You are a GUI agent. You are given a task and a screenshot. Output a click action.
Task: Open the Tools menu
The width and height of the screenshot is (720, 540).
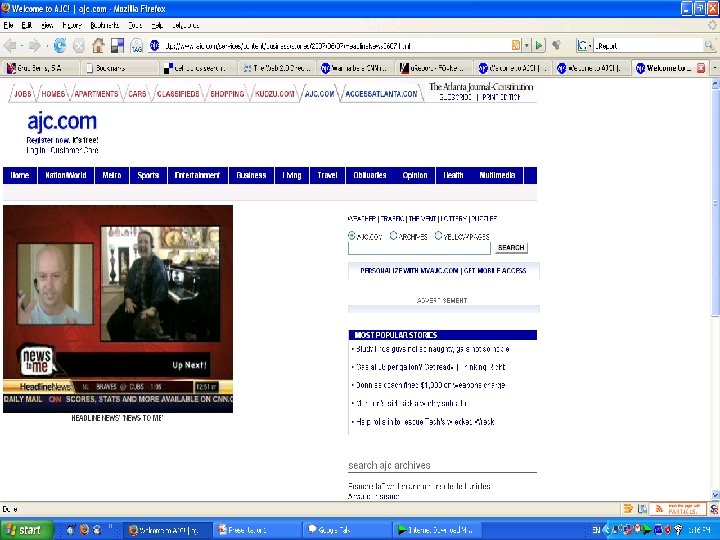coord(135,25)
